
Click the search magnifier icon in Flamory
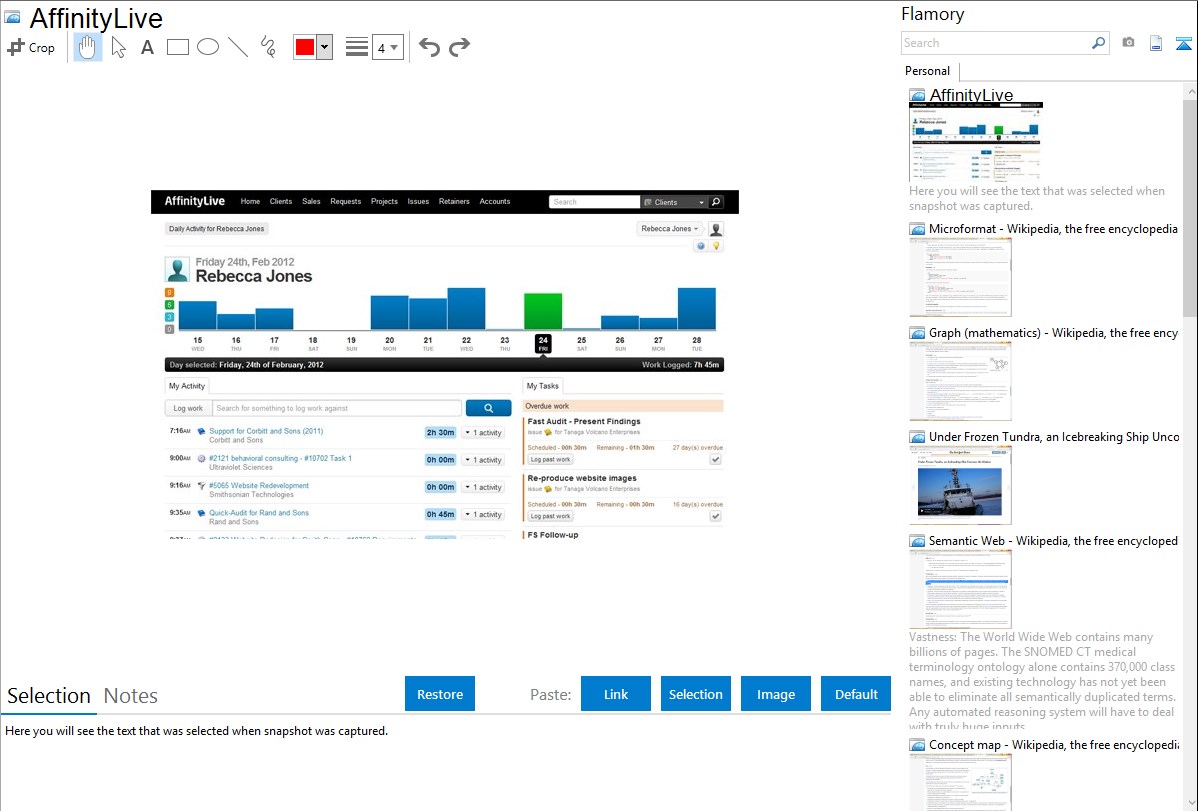[x=1099, y=43]
